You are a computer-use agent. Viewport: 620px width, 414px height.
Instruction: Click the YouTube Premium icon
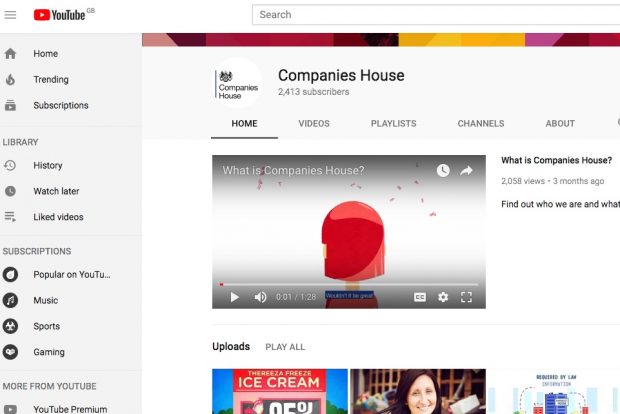[10, 409]
